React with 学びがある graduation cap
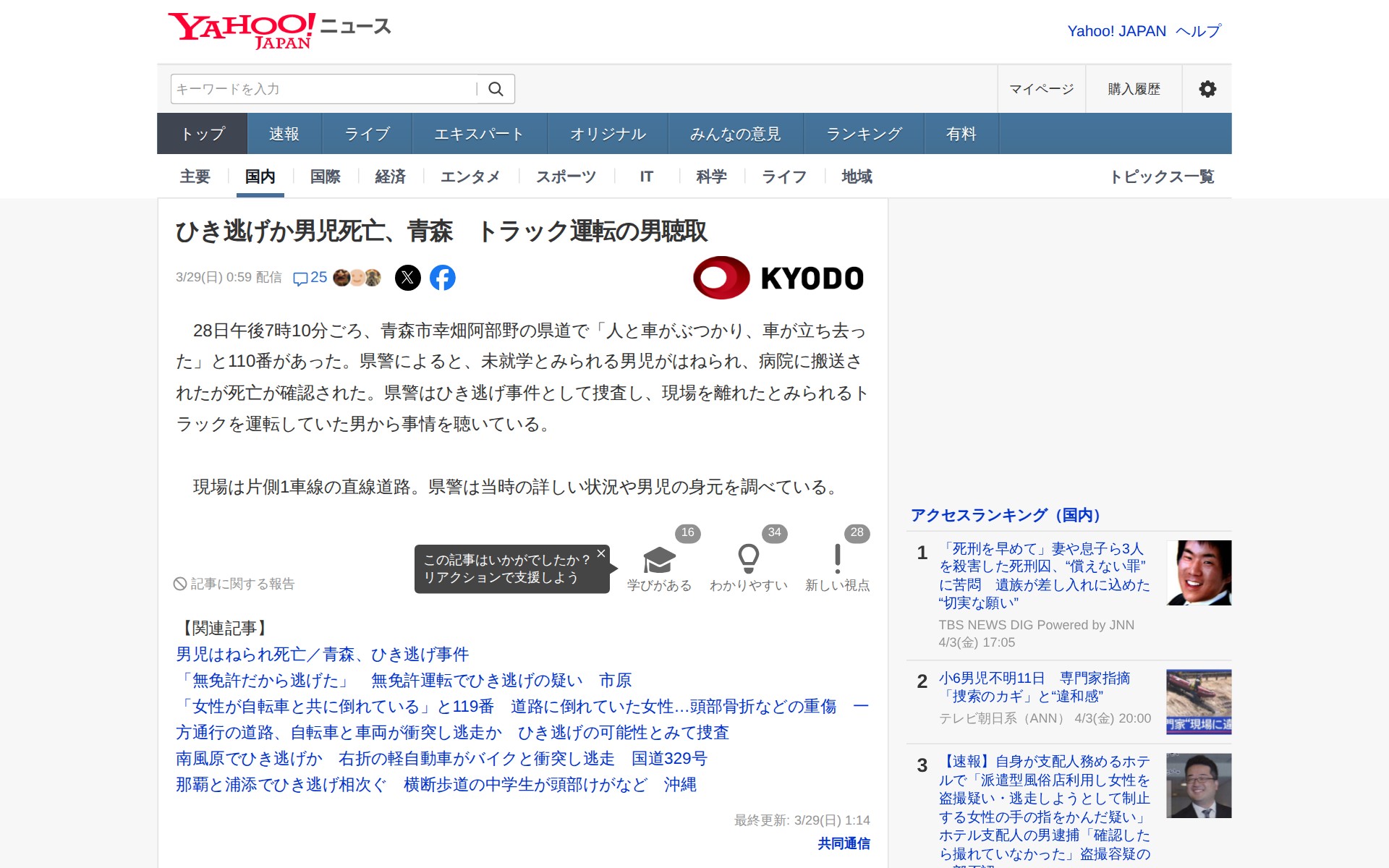 [659, 560]
